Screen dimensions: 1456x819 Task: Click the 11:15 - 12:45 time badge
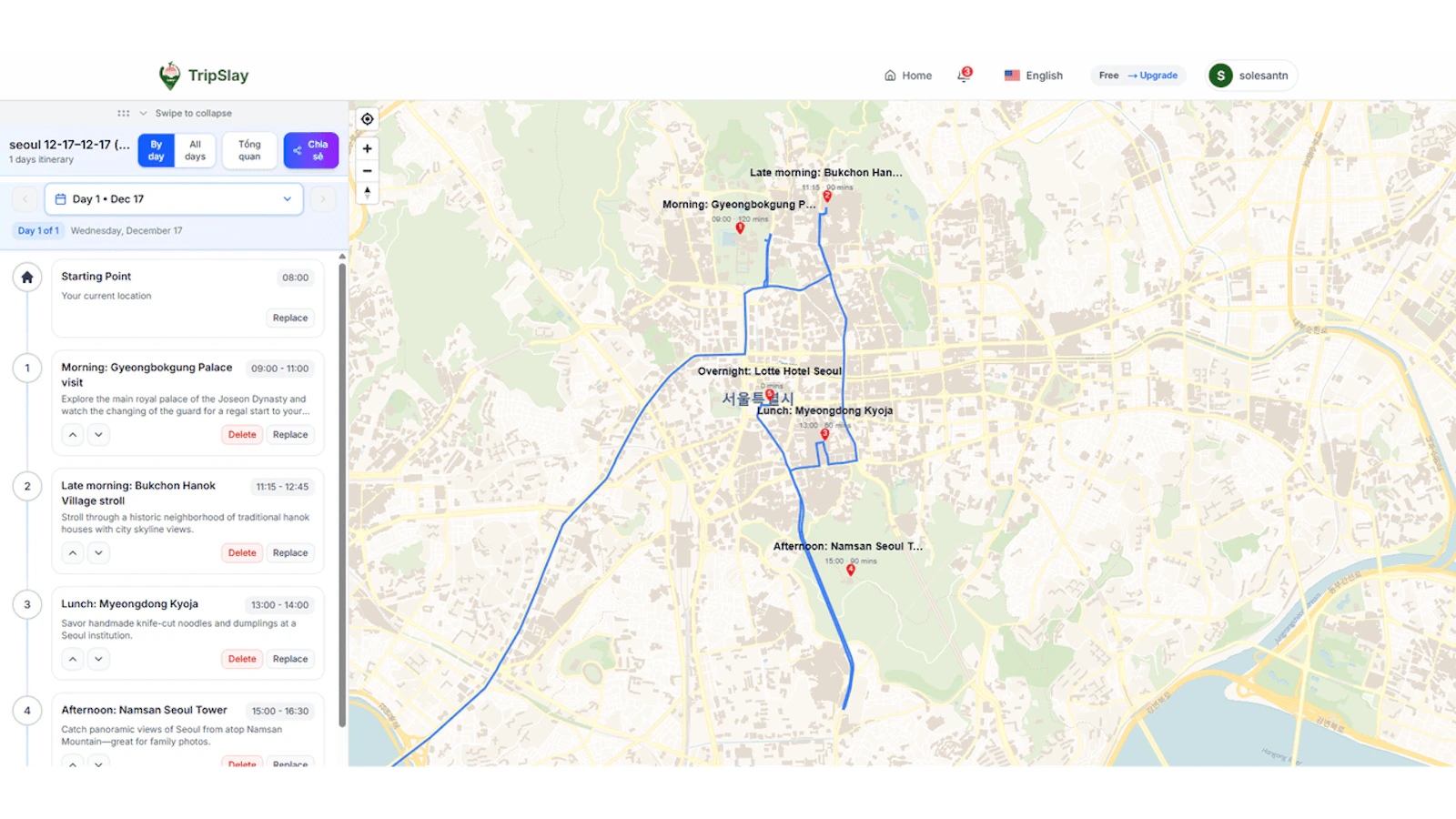coord(282,487)
